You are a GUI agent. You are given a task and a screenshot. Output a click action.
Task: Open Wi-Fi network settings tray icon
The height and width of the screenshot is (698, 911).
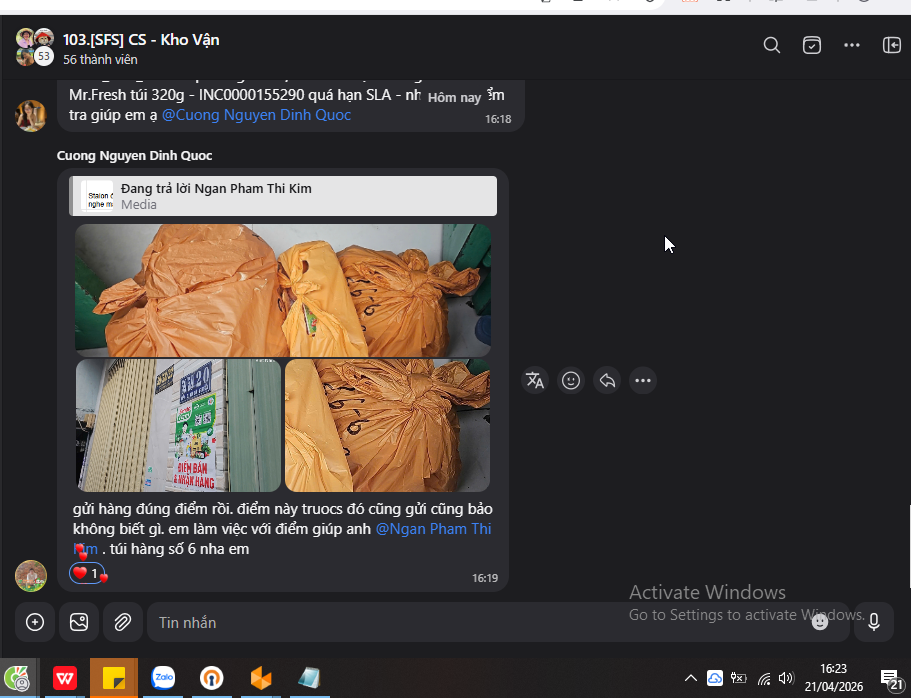click(x=763, y=678)
